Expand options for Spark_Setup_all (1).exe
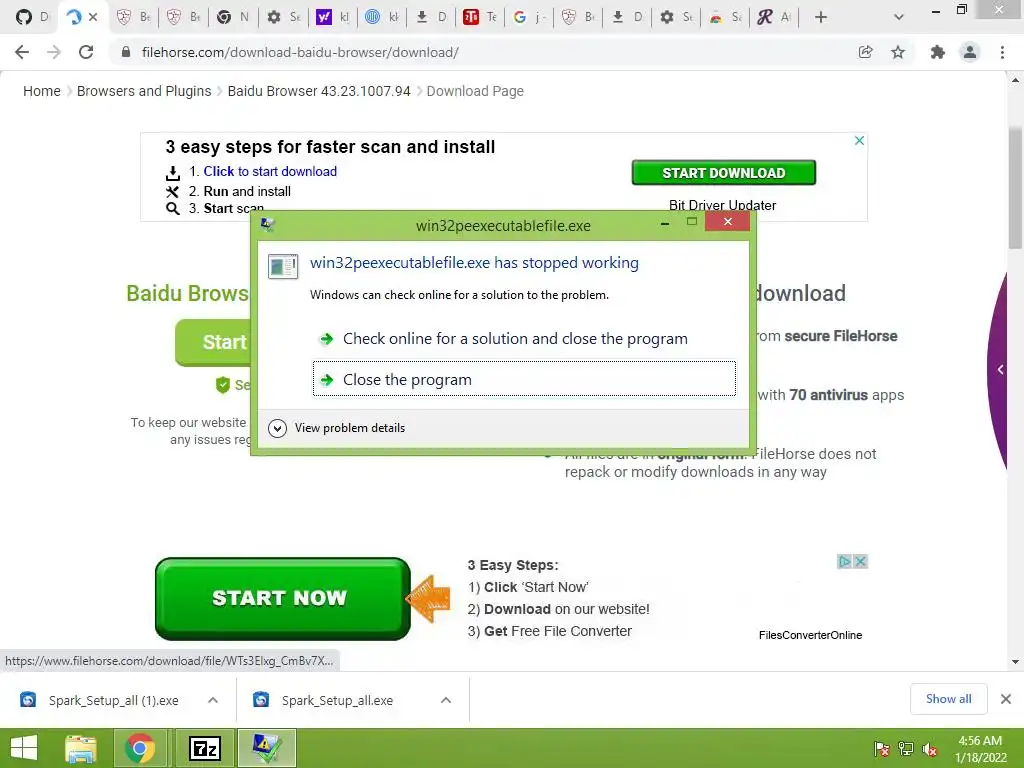This screenshot has width=1024, height=768. (213, 700)
